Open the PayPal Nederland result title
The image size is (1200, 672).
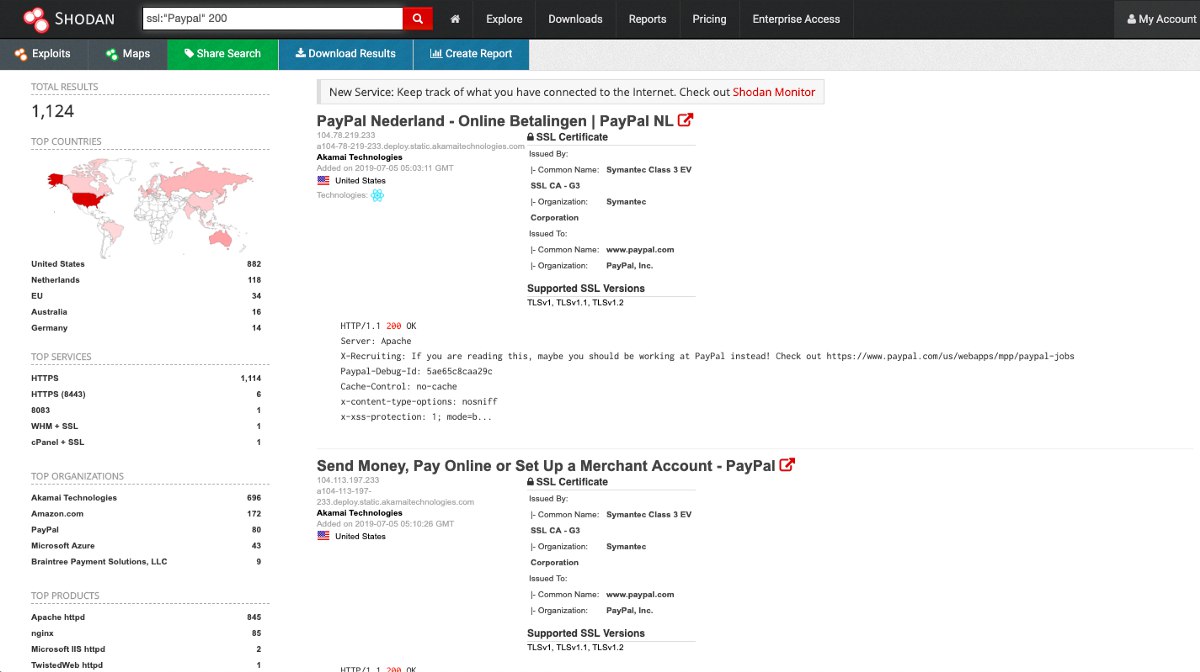[x=495, y=121]
